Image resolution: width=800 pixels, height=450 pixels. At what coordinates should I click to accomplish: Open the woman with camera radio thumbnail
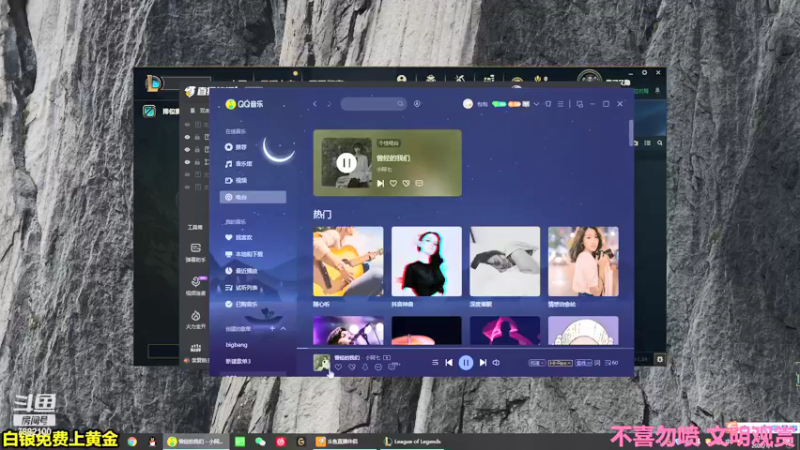583,261
